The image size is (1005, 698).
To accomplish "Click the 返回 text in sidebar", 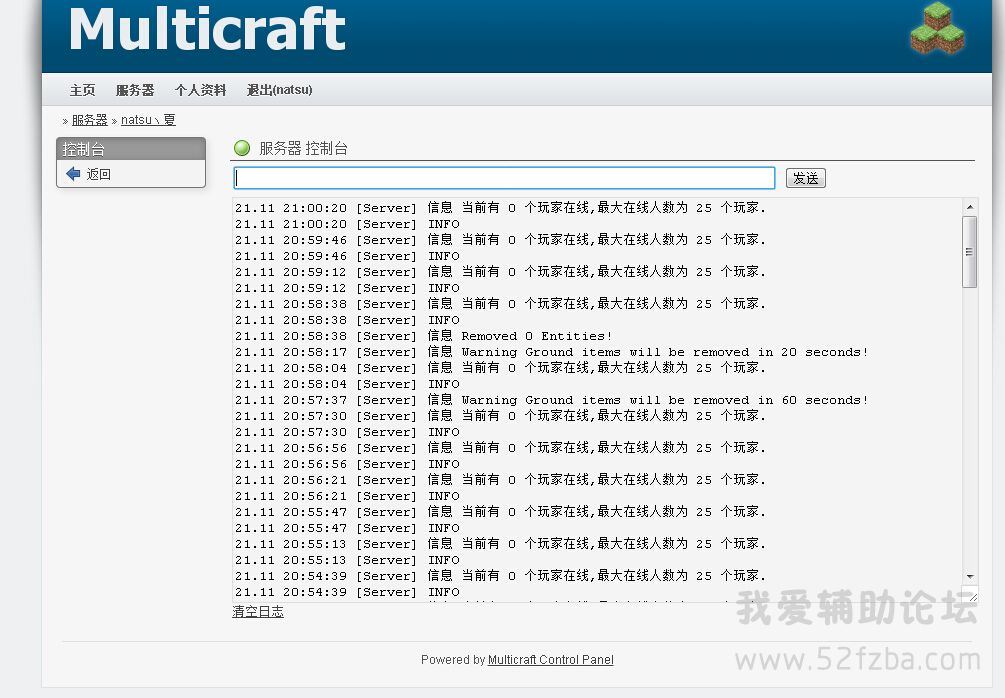I will (98, 174).
